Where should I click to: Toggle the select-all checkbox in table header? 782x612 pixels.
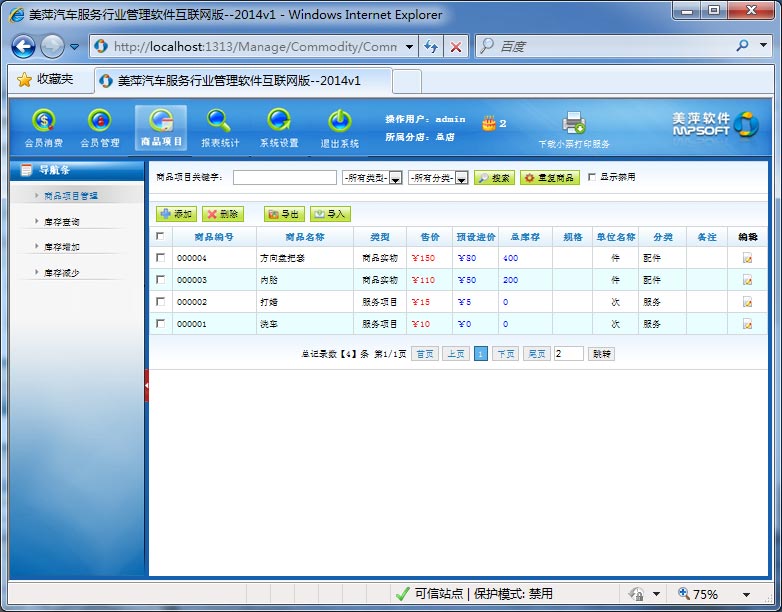pyautogui.click(x=160, y=236)
